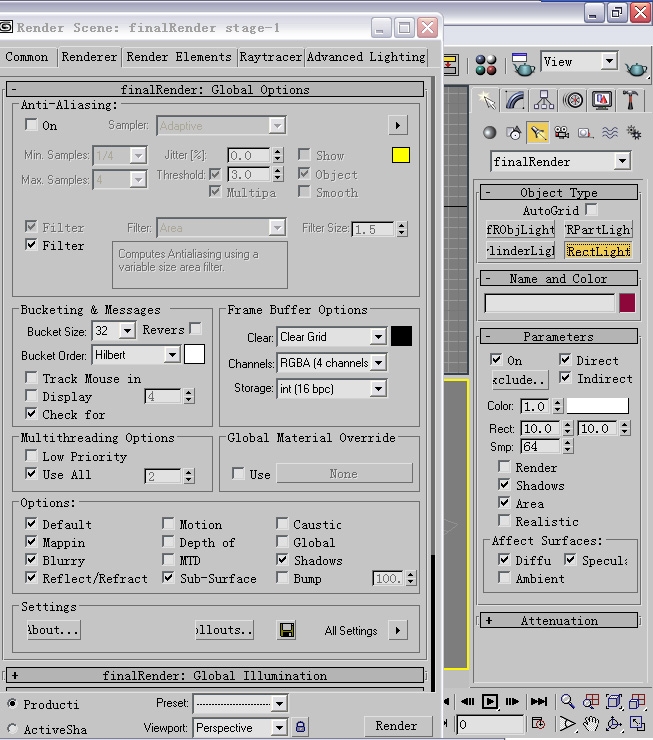Select the Lights category icon

(x=537, y=133)
